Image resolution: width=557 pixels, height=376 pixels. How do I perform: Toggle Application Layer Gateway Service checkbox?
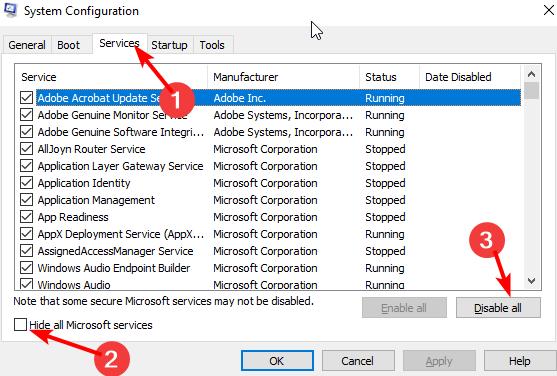point(26,166)
